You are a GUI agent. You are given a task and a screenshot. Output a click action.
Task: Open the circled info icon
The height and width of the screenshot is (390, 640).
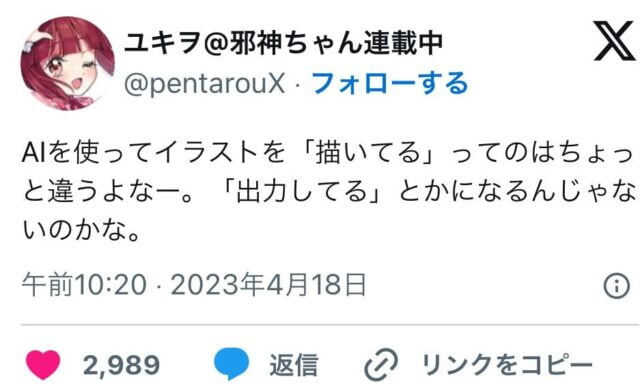click(617, 286)
